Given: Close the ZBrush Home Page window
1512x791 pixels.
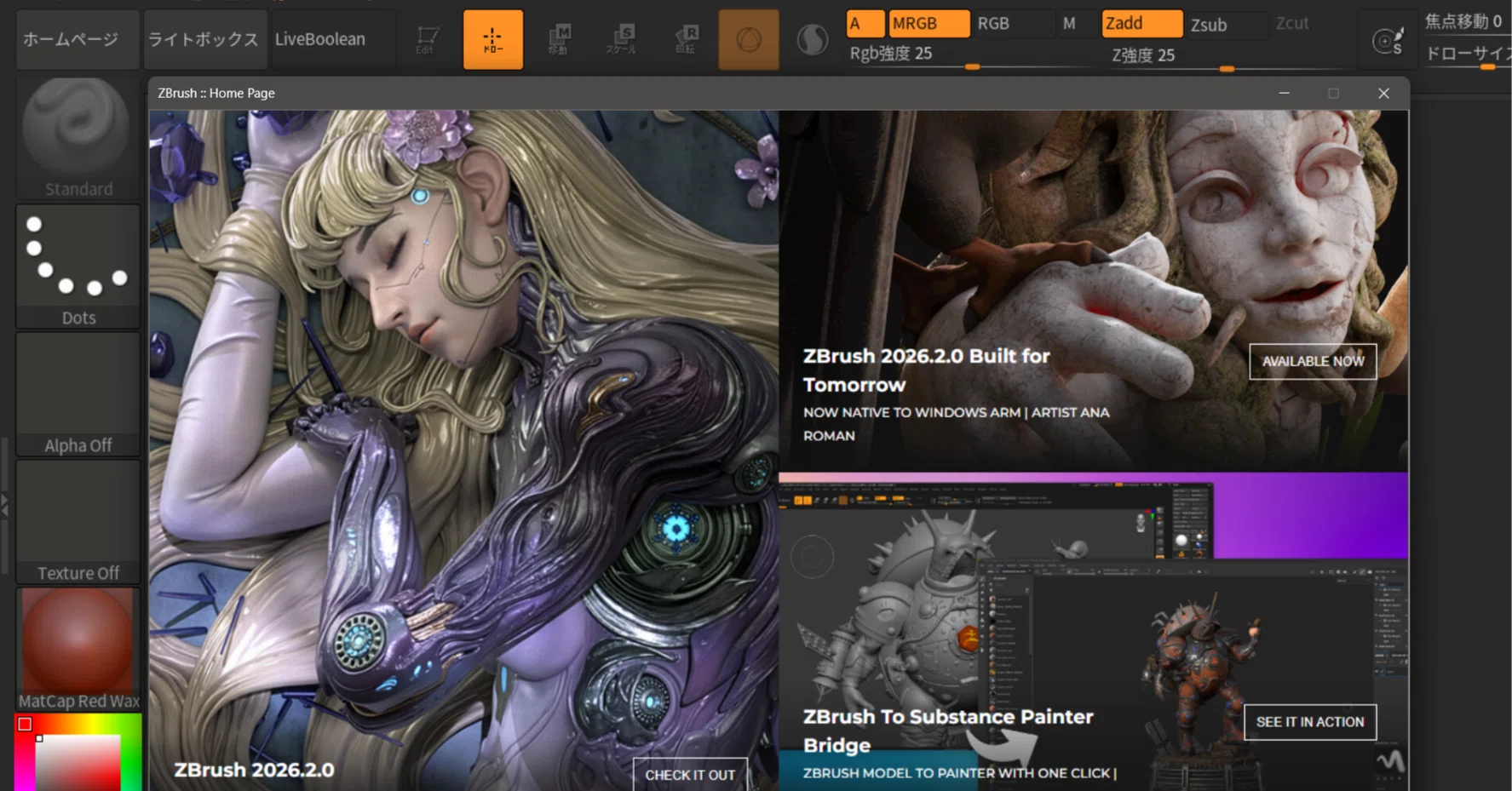Looking at the screenshot, I should click(x=1383, y=94).
